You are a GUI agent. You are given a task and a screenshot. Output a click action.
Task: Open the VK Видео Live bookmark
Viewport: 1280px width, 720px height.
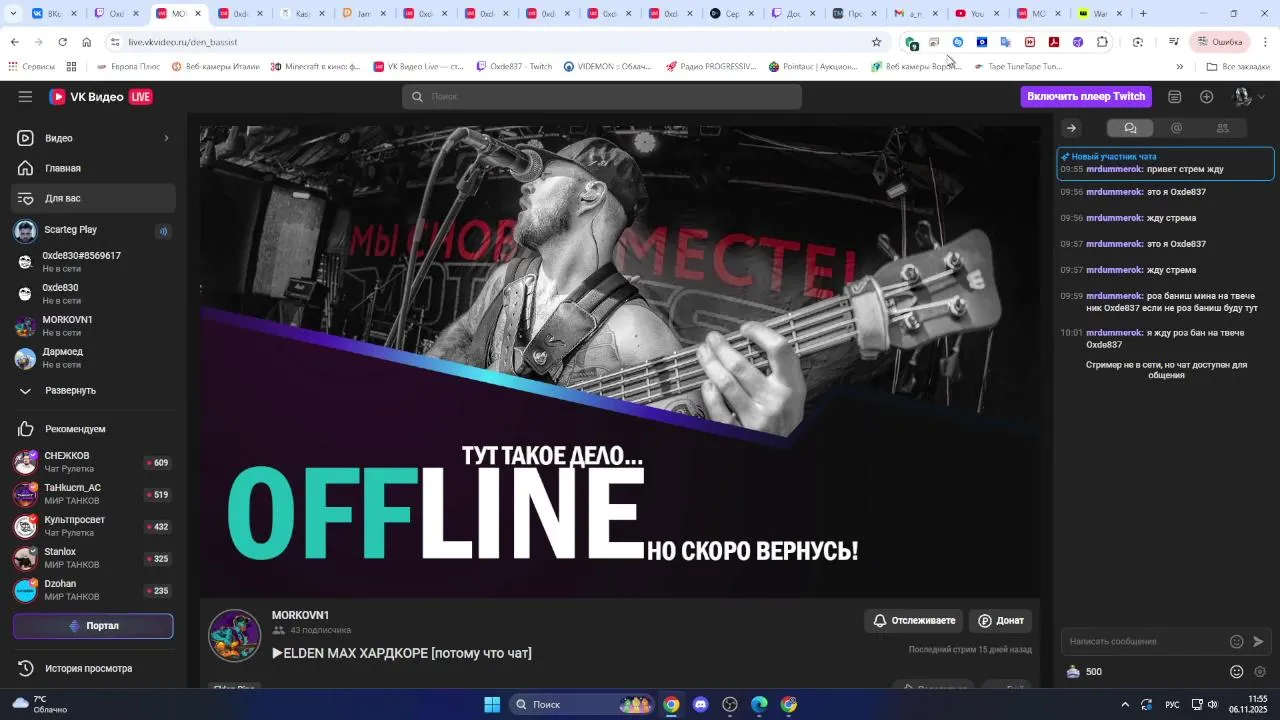coord(418,67)
